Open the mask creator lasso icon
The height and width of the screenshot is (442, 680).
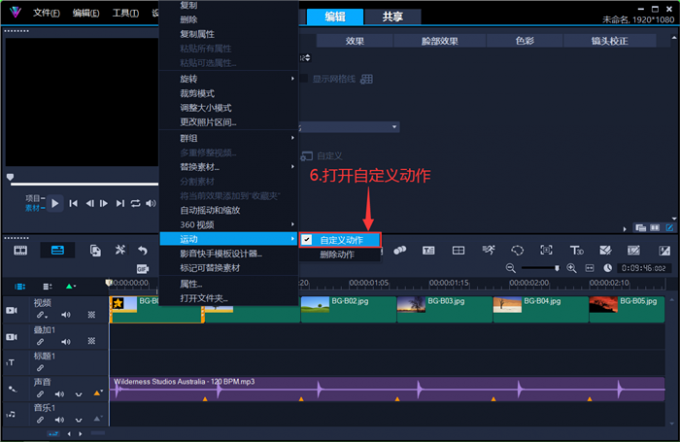[517, 250]
